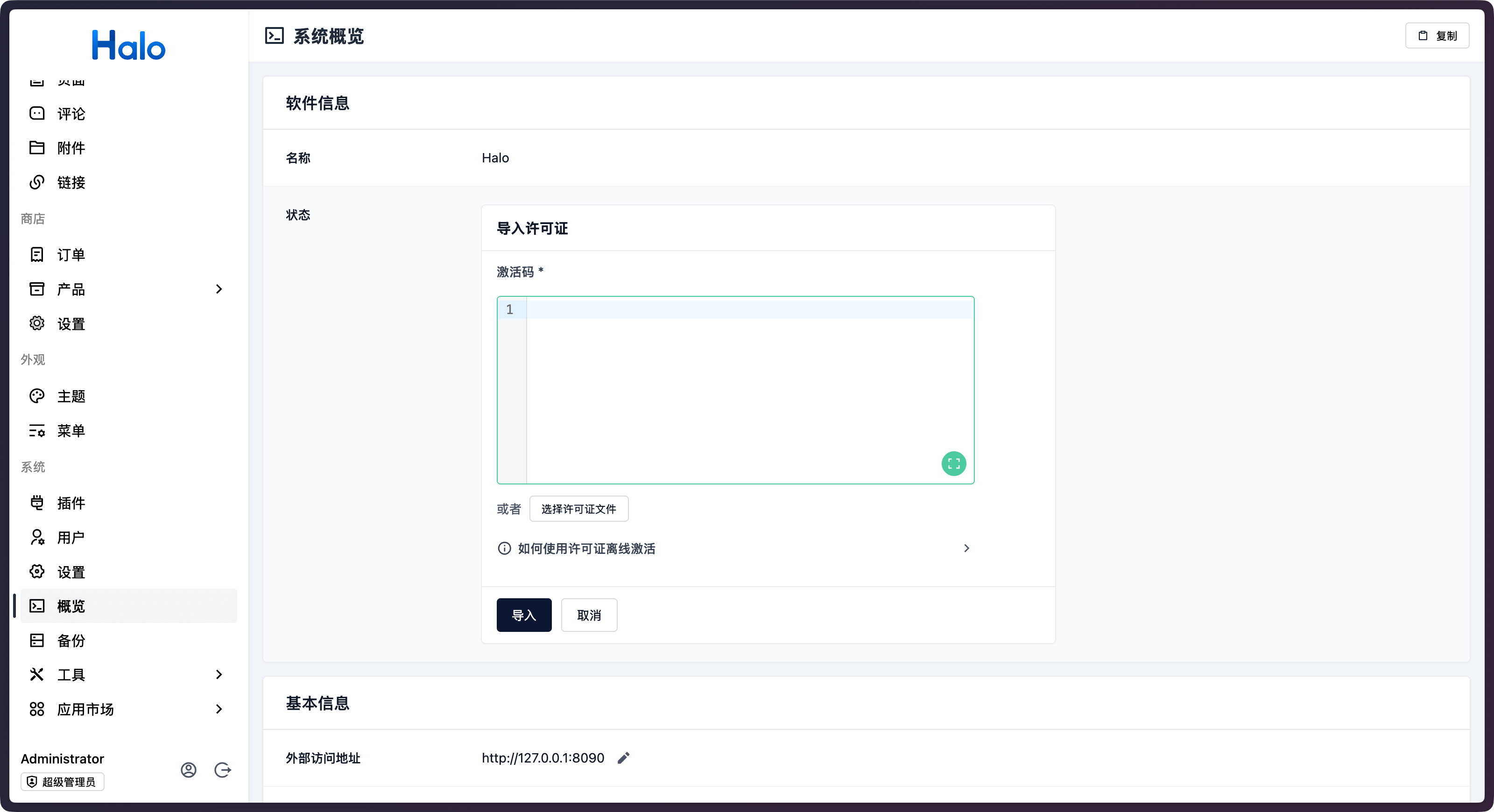Expand the 应用市场 submenu
This screenshot has width=1494, height=812.
(218, 709)
